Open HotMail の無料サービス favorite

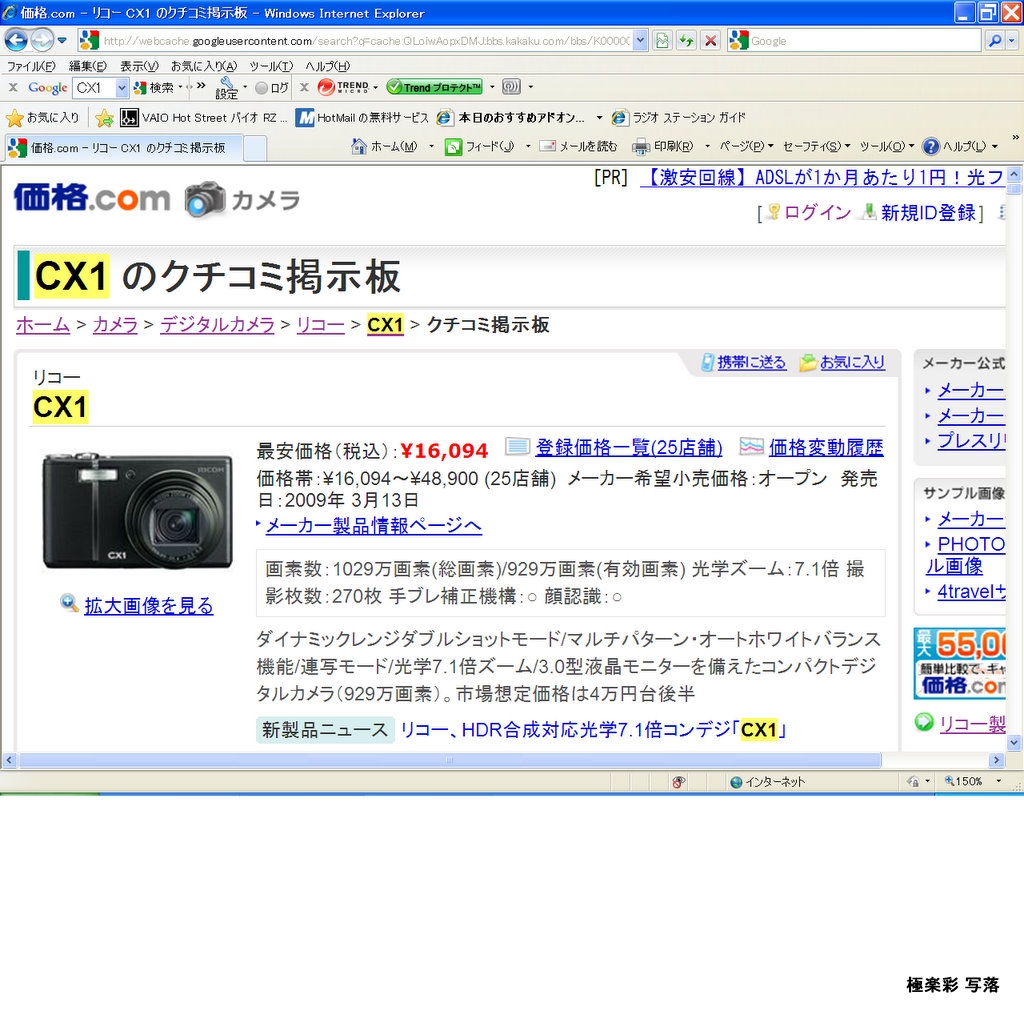(362, 118)
